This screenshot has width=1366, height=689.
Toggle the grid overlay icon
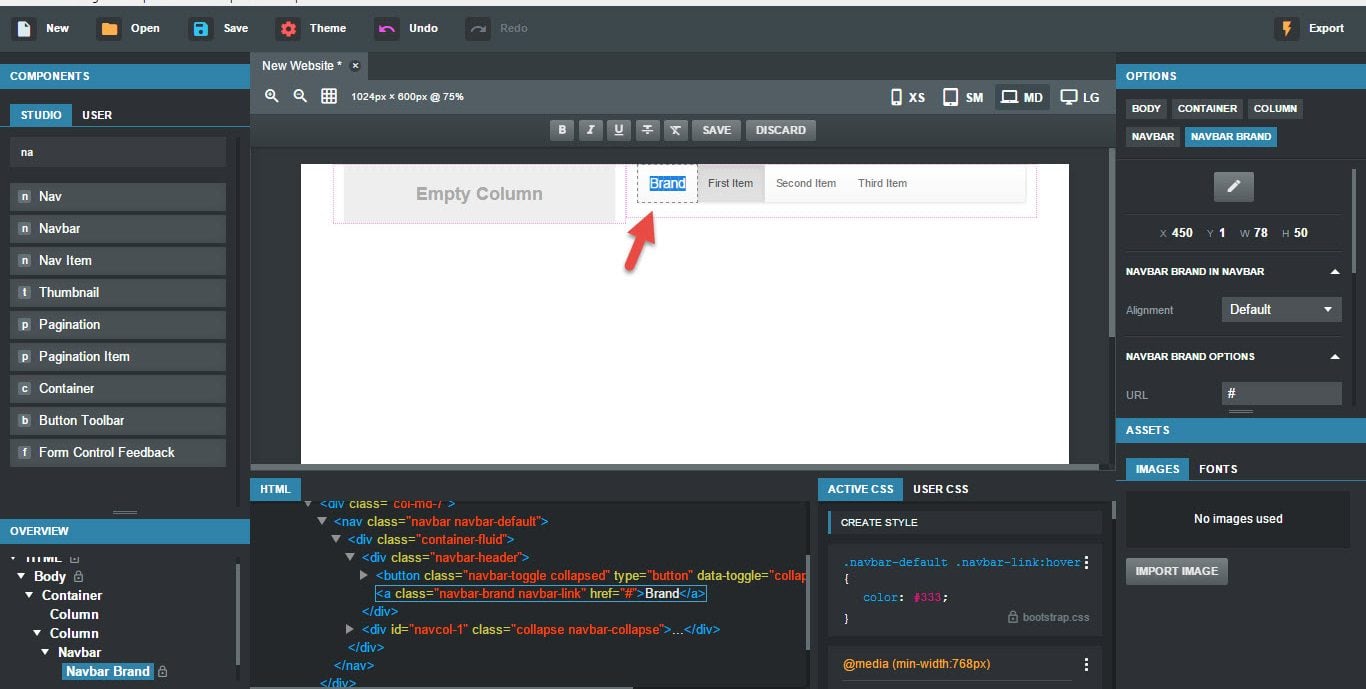point(329,96)
